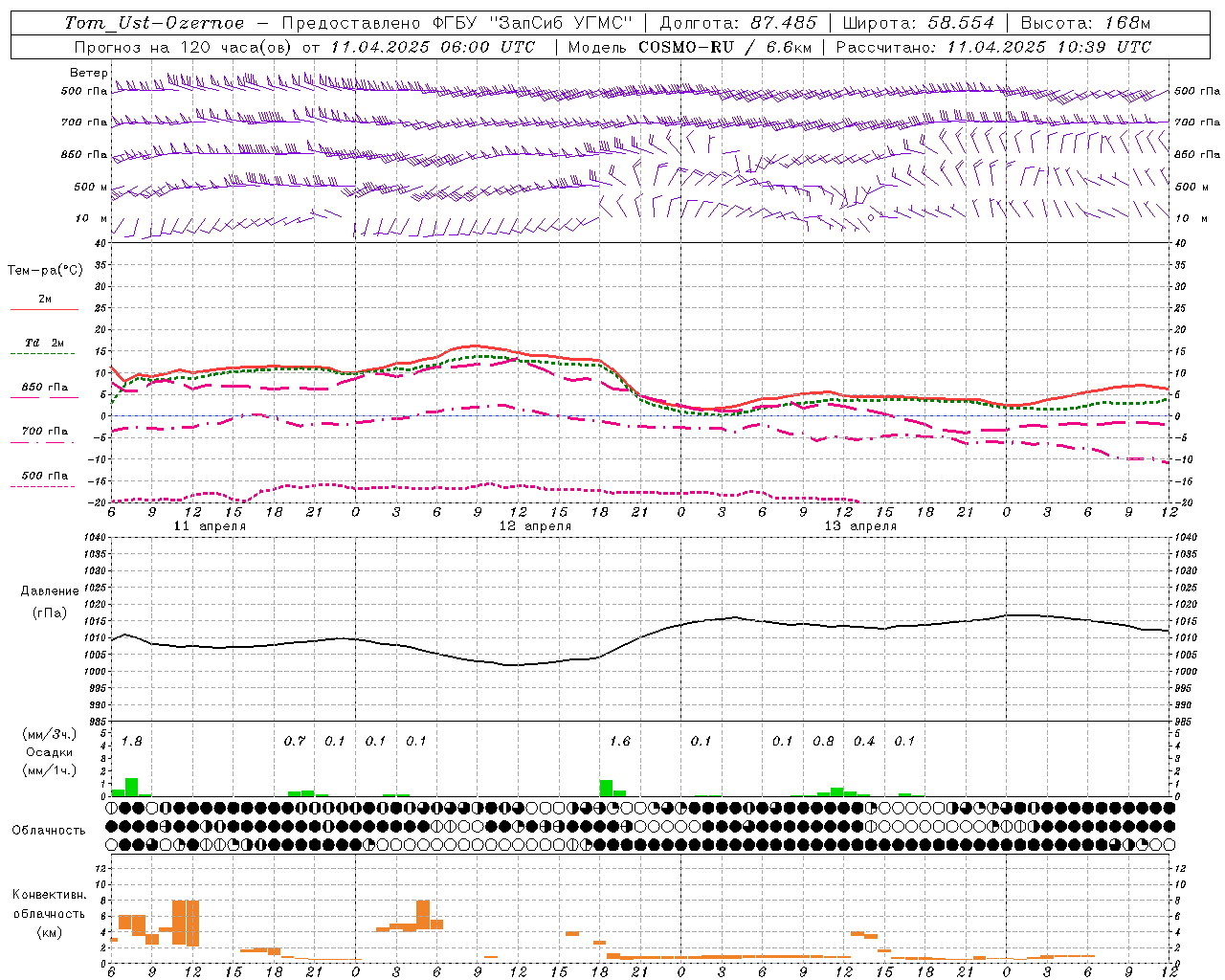Click the (мм/1ч.) unit label

click(48, 770)
